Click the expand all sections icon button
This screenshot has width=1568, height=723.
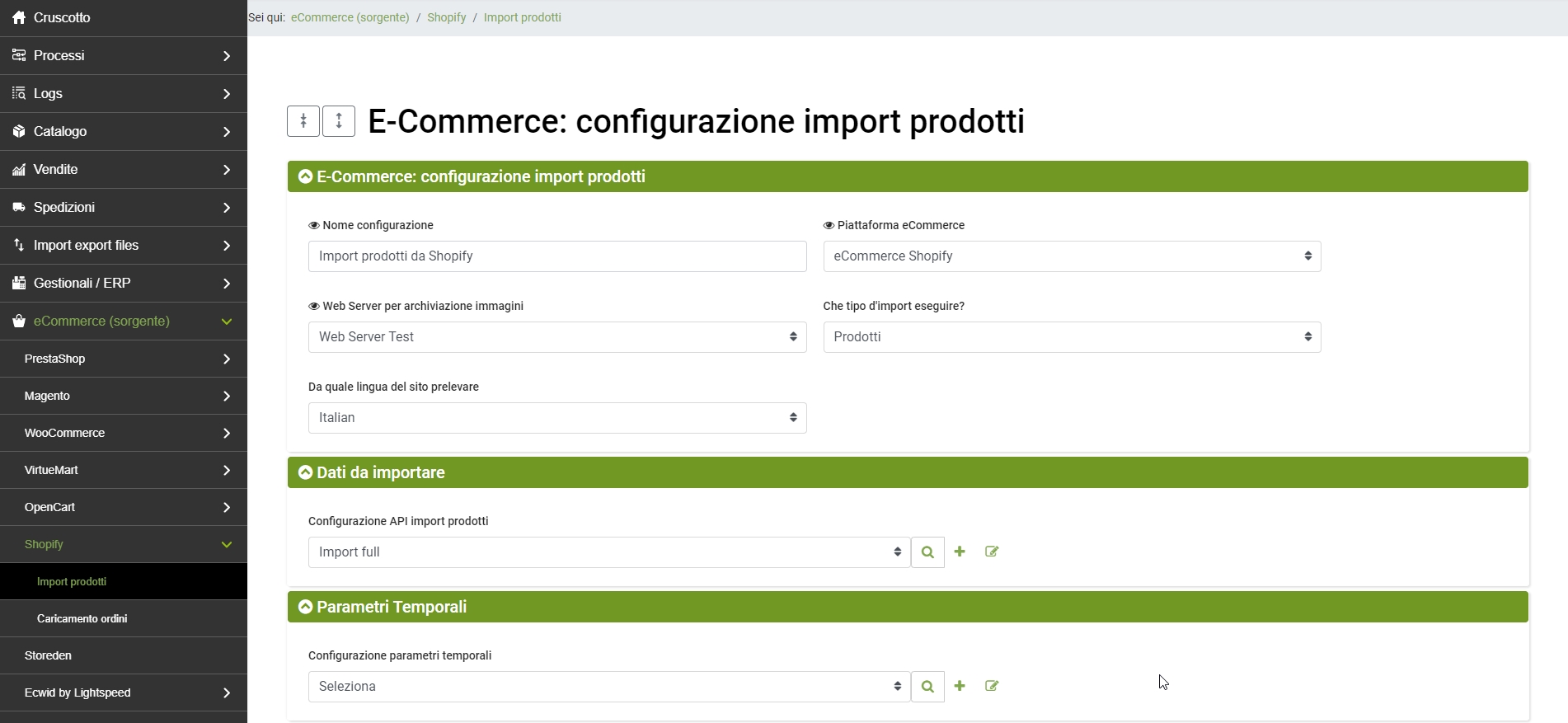339,121
